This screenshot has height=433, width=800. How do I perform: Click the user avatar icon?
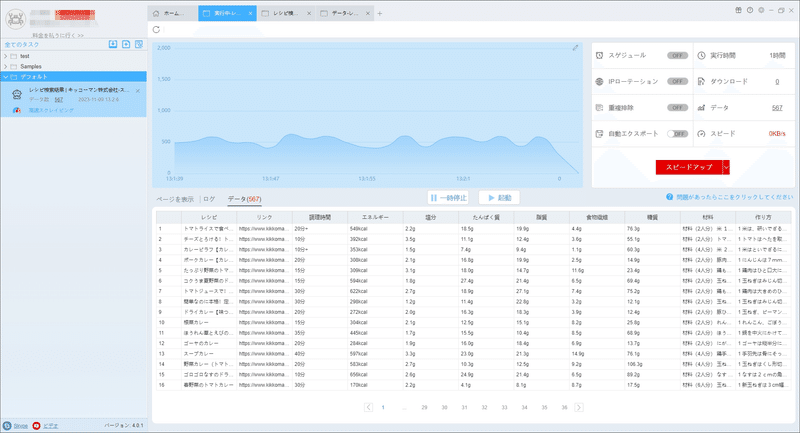[16, 19]
